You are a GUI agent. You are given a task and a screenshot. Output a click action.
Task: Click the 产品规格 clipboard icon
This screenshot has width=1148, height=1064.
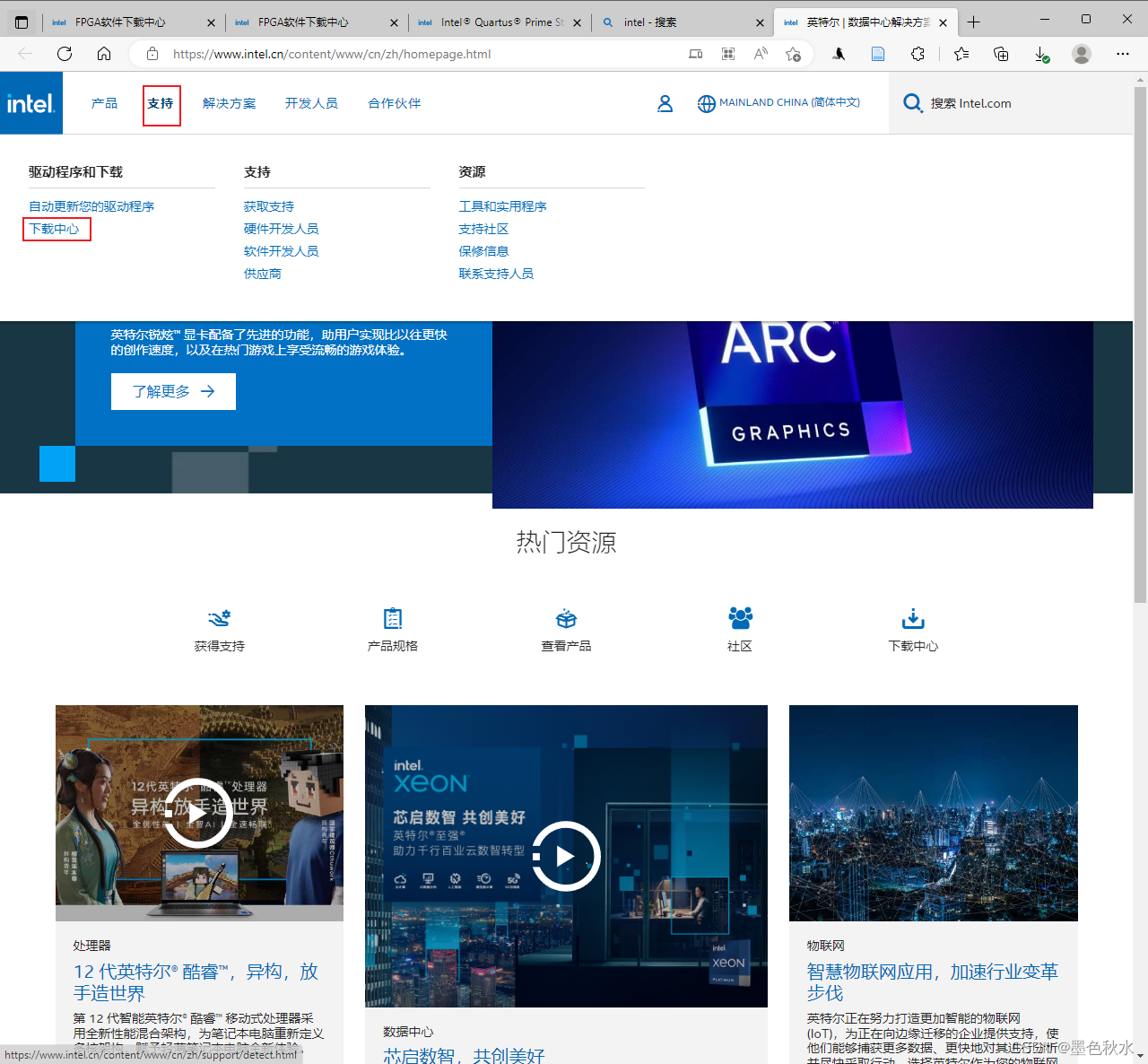392,619
